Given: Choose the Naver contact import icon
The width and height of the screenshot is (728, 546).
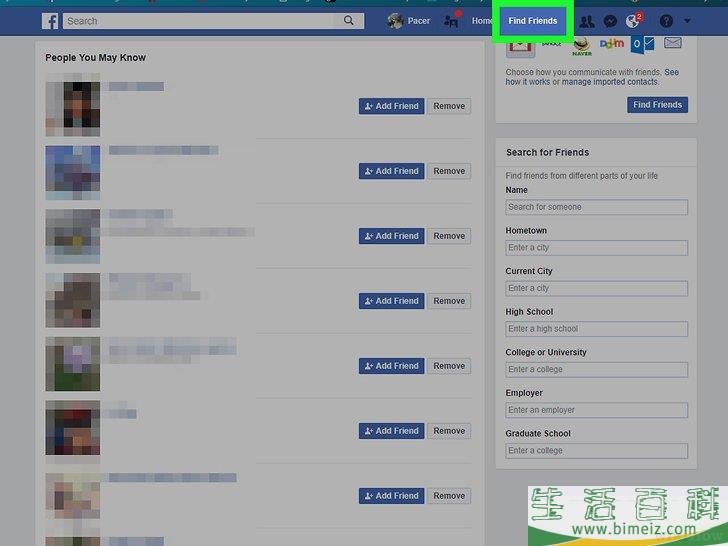Looking at the screenshot, I should pos(581,46).
